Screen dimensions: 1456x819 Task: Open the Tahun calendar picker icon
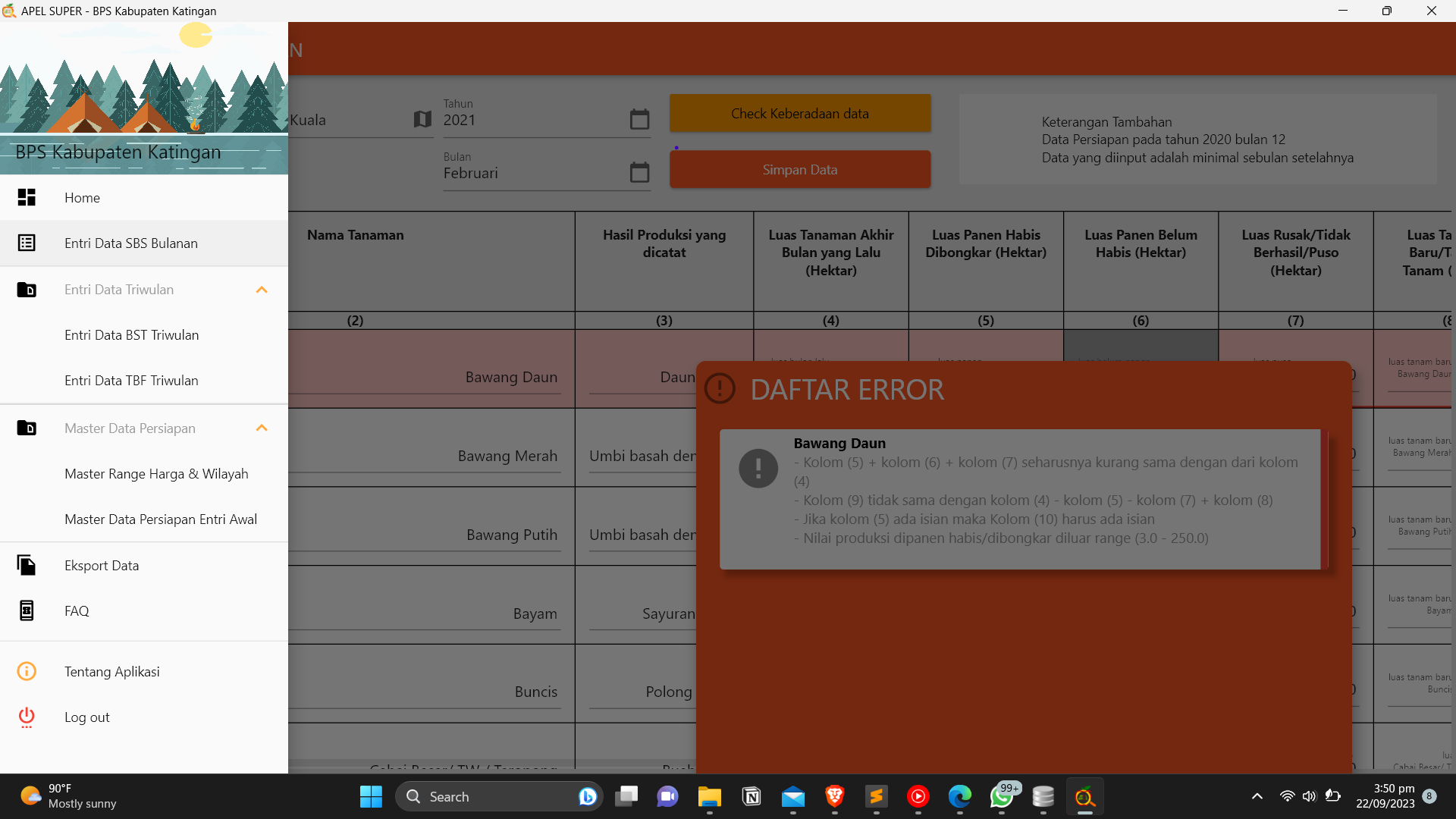pyautogui.click(x=639, y=120)
